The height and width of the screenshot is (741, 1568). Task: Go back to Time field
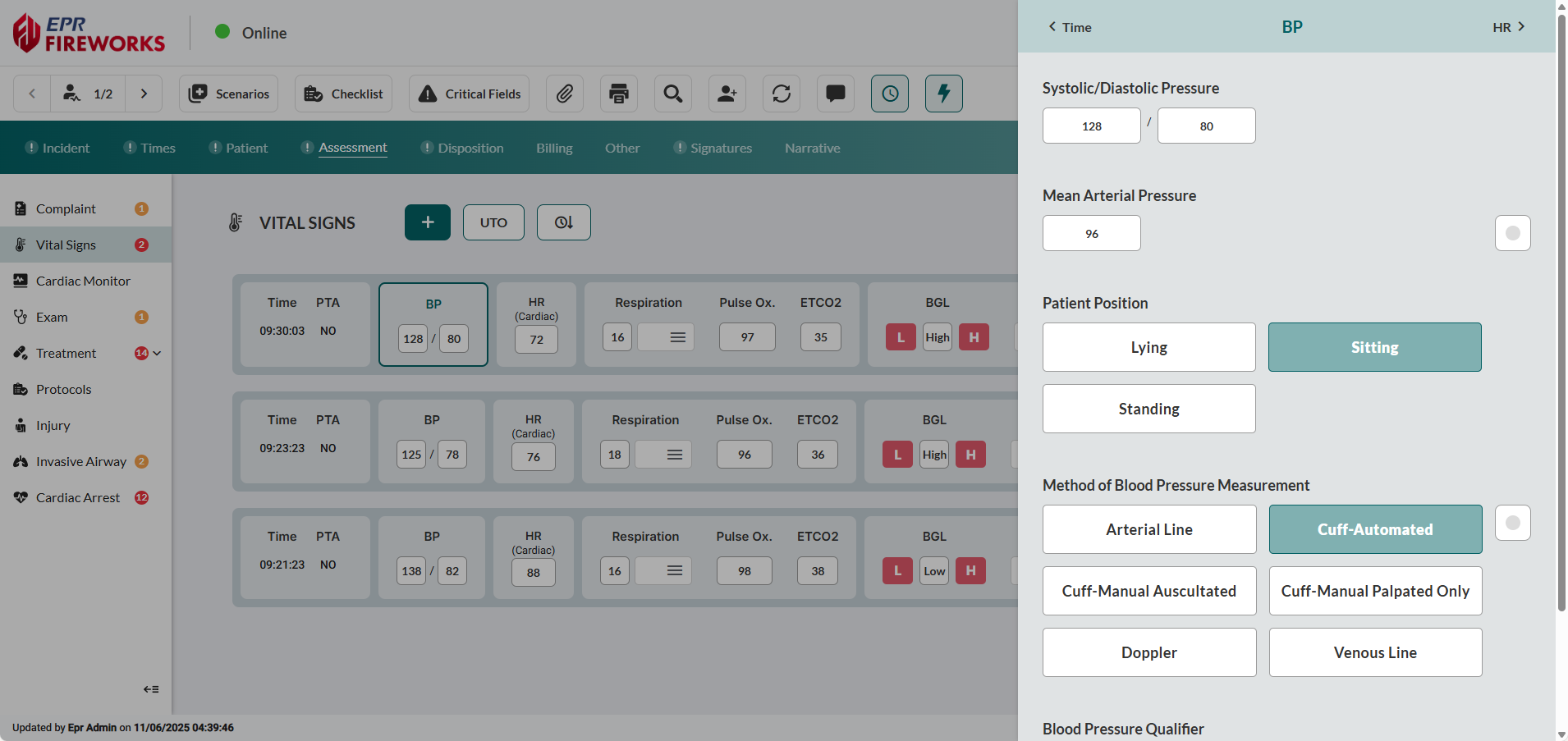click(x=1070, y=27)
